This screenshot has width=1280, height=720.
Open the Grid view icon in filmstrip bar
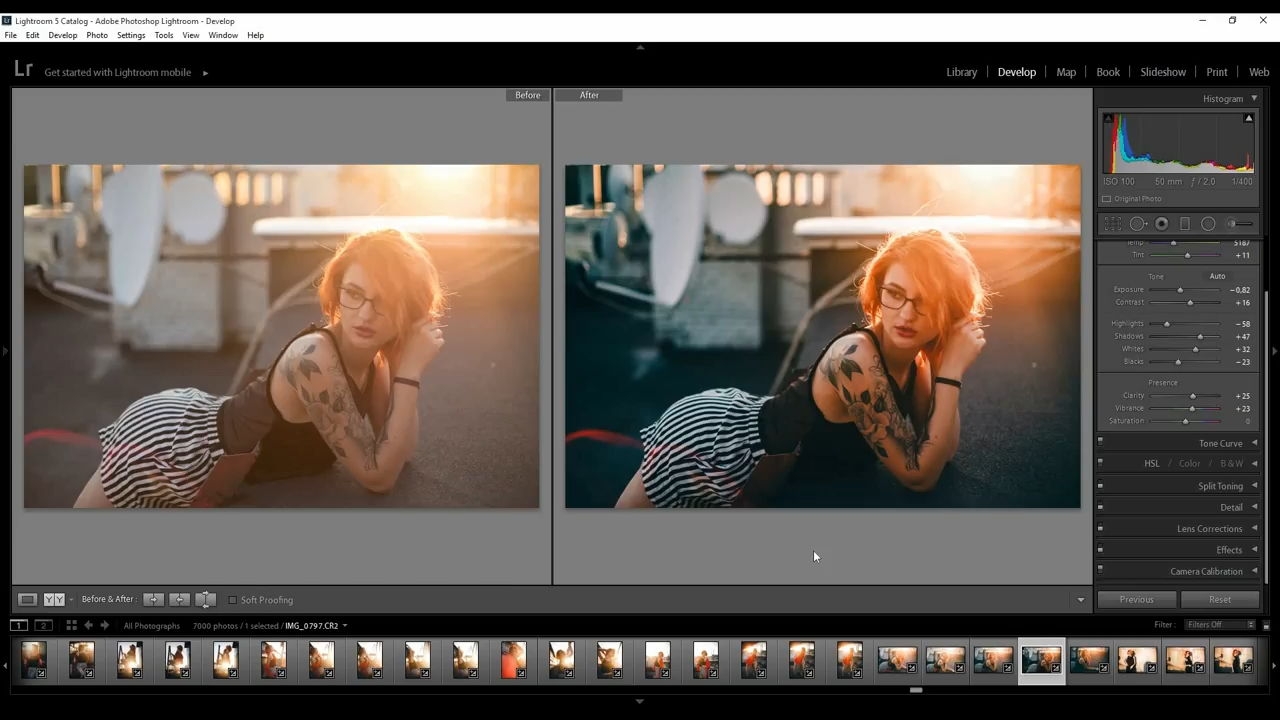click(x=71, y=626)
